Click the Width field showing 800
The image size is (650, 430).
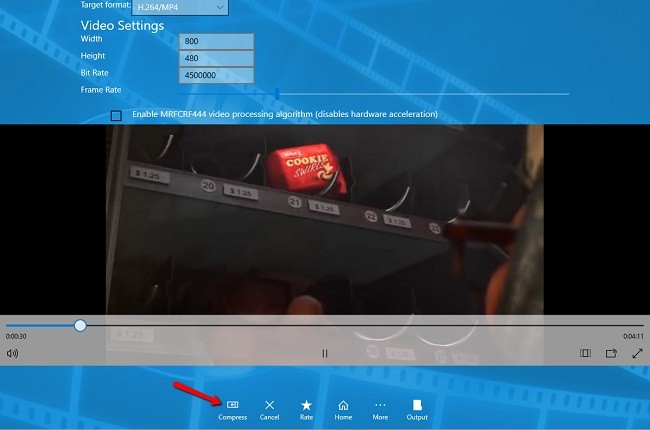click(x=216, y=41)
